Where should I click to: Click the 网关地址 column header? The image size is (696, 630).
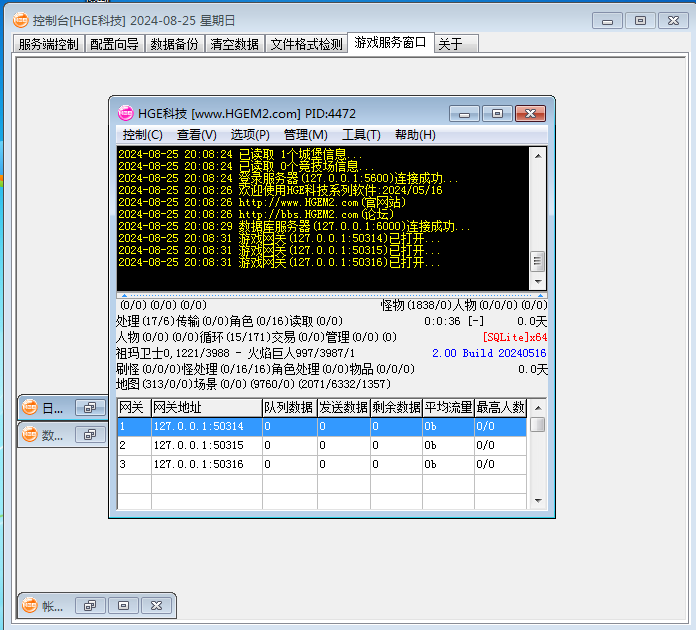[204, 407]
